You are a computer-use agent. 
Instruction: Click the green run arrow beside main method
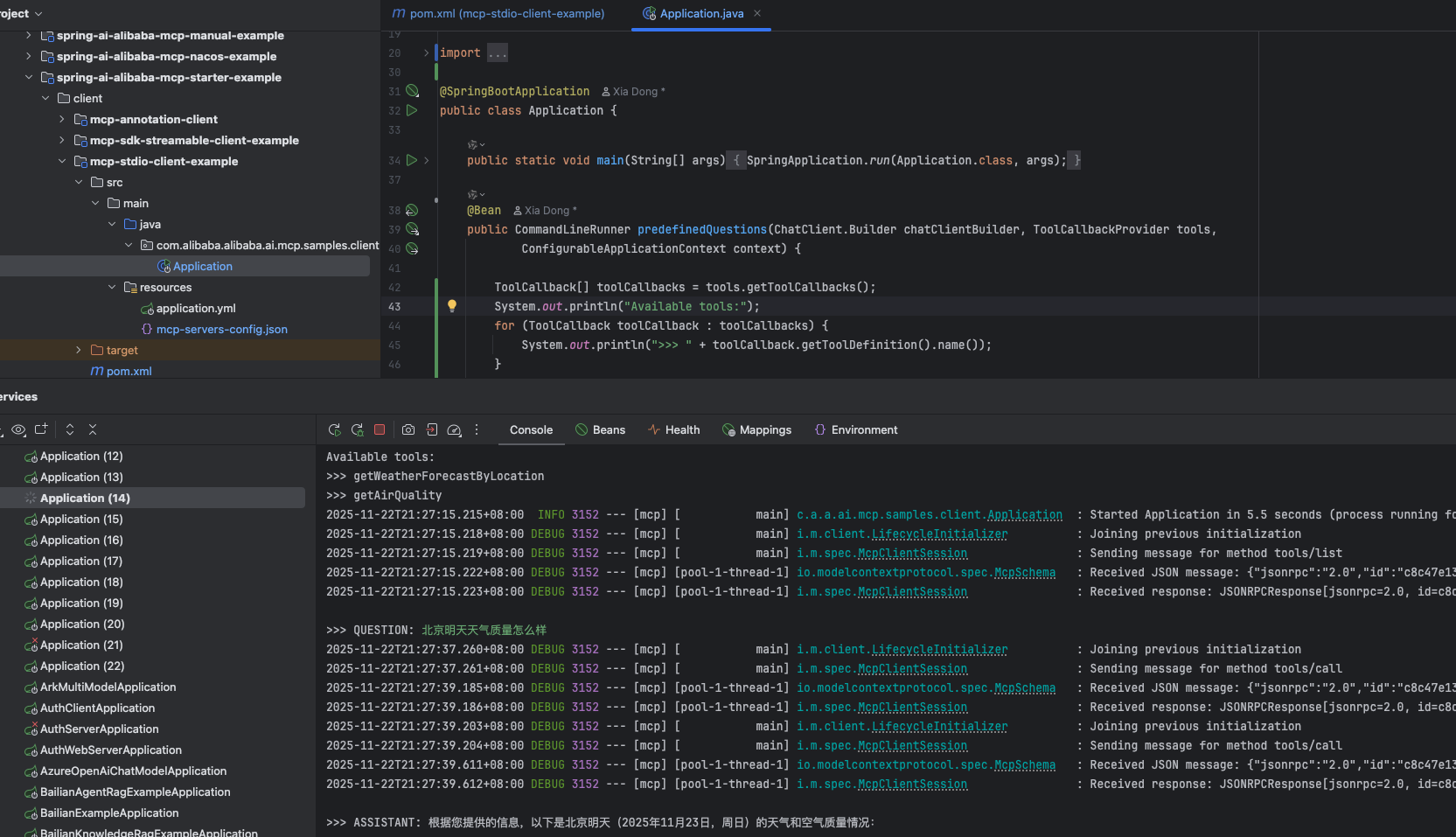[412, 160]
